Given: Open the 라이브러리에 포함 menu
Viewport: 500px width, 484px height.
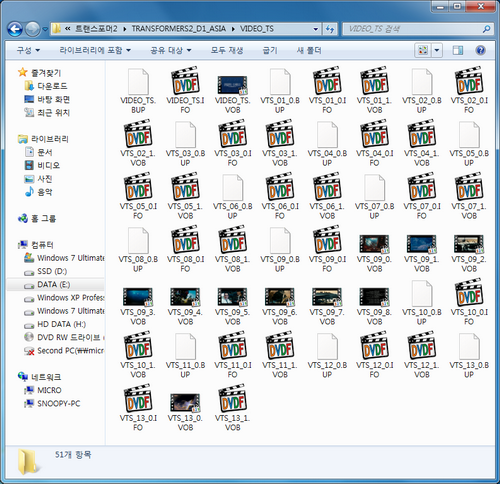Looking at the screenshot, I should click(x=95, y=50).
